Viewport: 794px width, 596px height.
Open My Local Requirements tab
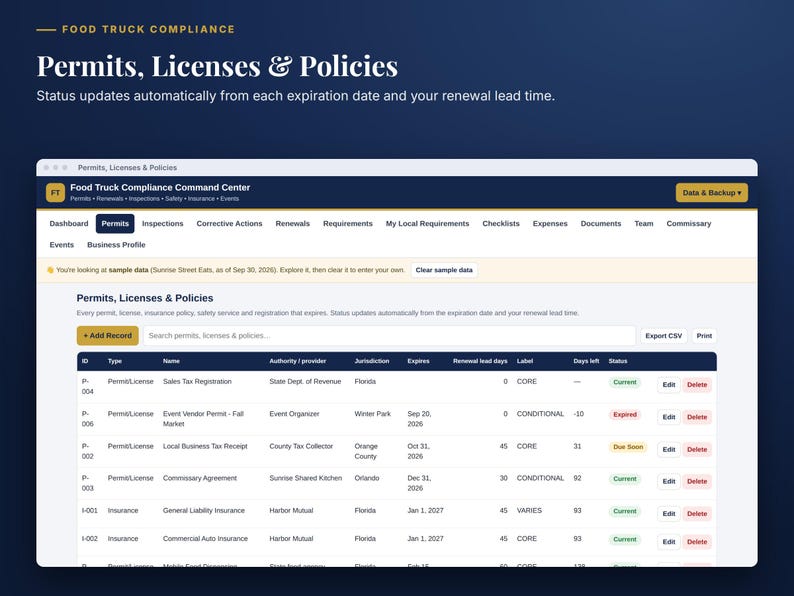click(x=427, y=223)
